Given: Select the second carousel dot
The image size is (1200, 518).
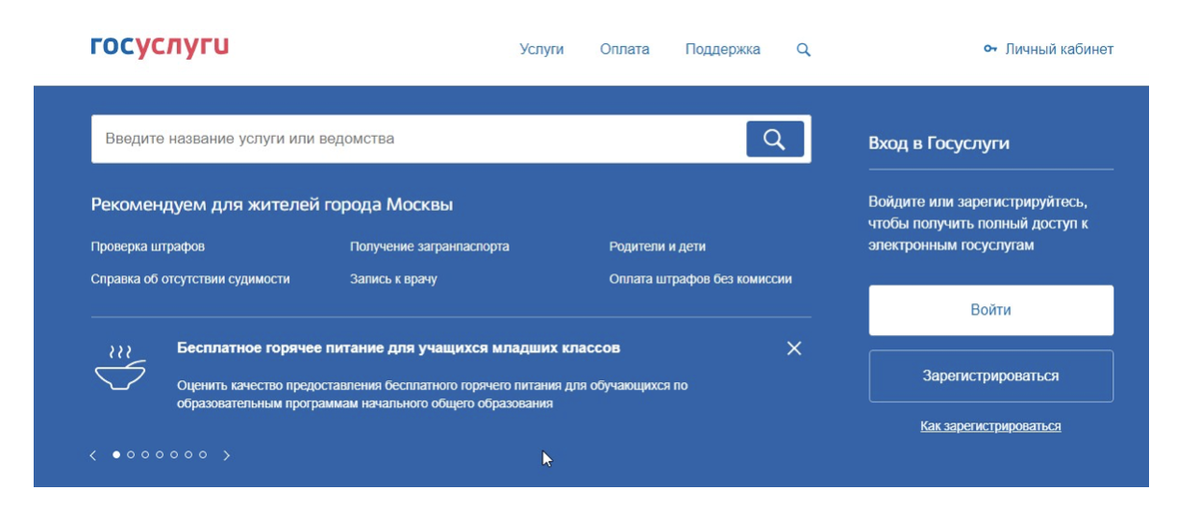Looking at the screenshot, I should (130, 455).
